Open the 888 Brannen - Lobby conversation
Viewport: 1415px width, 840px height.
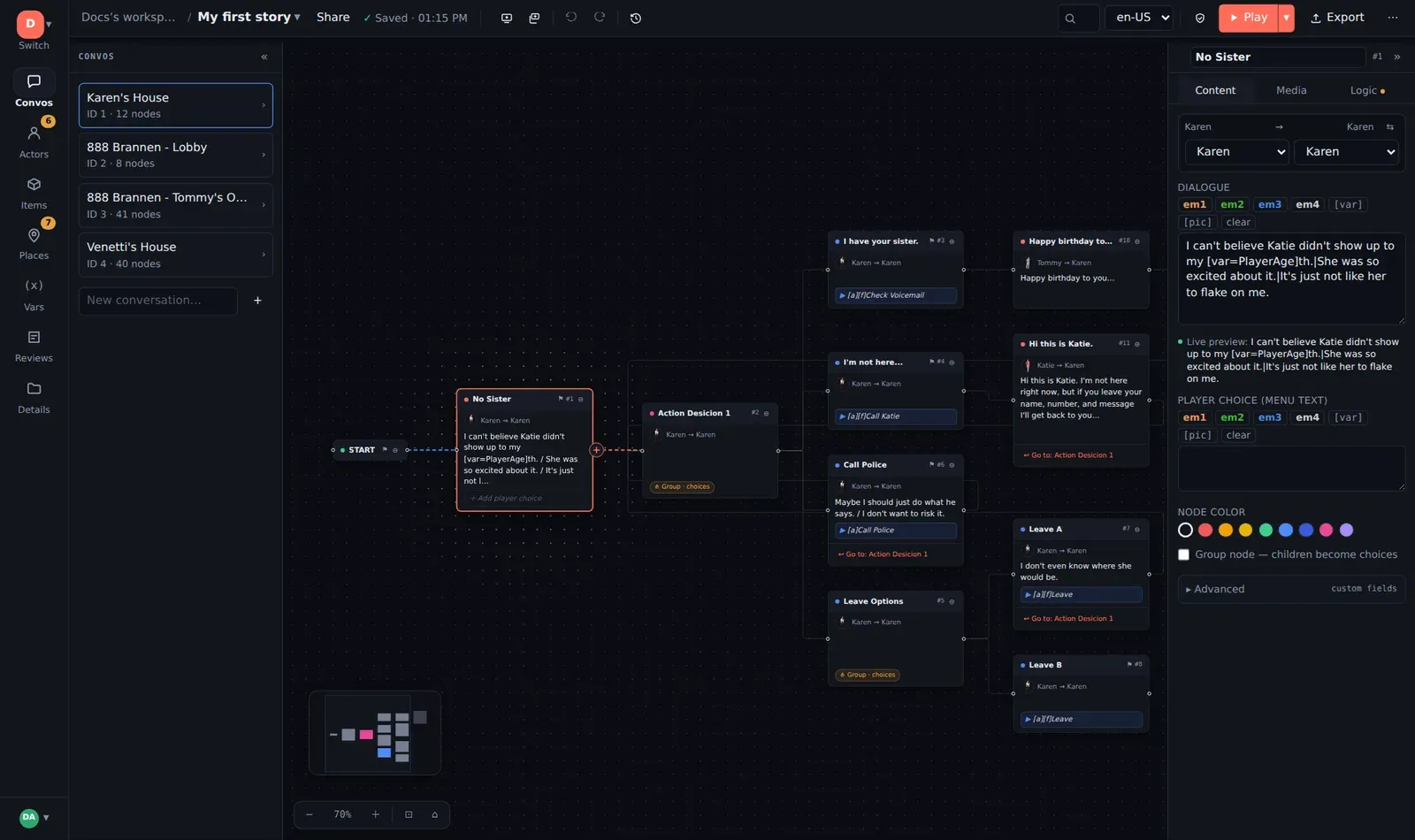click(x=175, y=155)
